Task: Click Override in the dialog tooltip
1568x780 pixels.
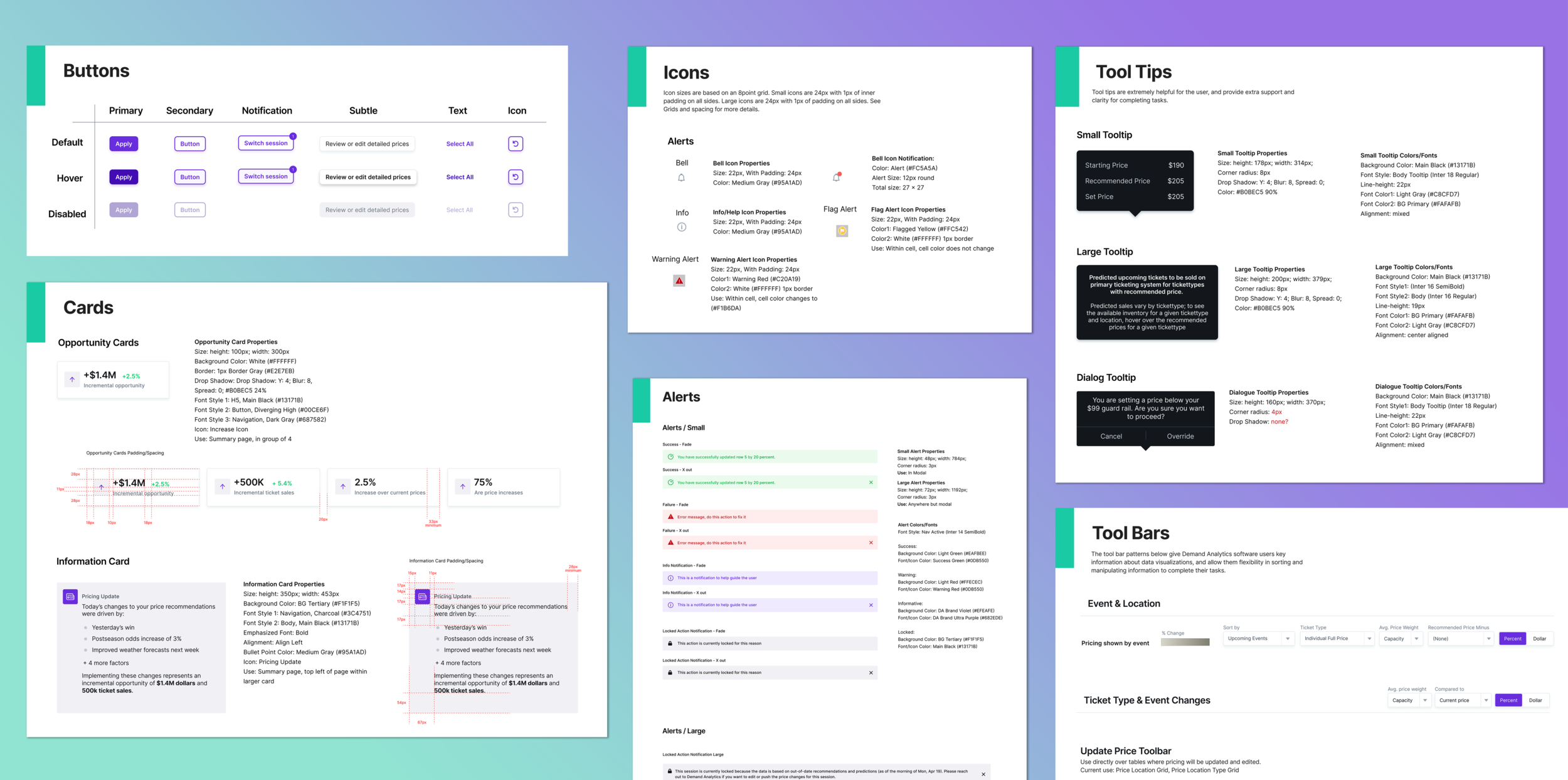Action: tap(1180, 436)
